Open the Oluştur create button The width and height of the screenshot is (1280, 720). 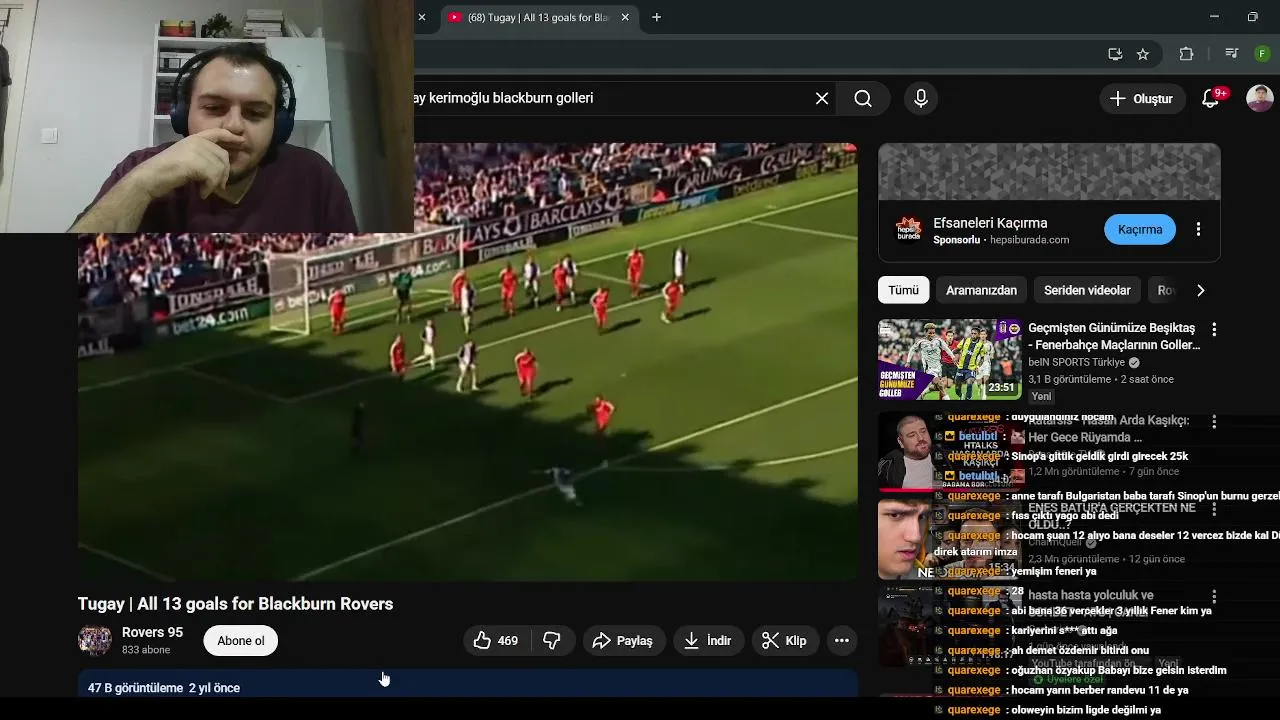tap(1143, 98)
